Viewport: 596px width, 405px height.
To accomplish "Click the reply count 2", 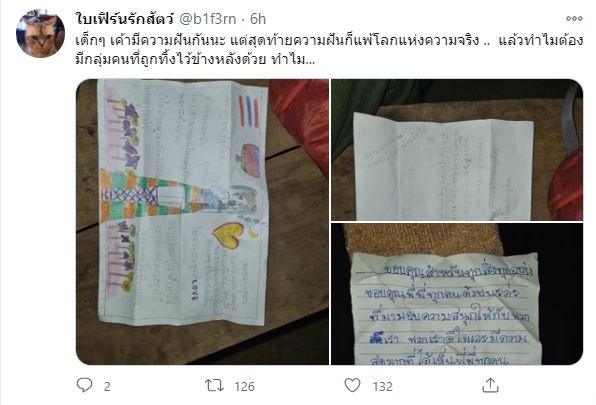I will (x=107, y=387).
